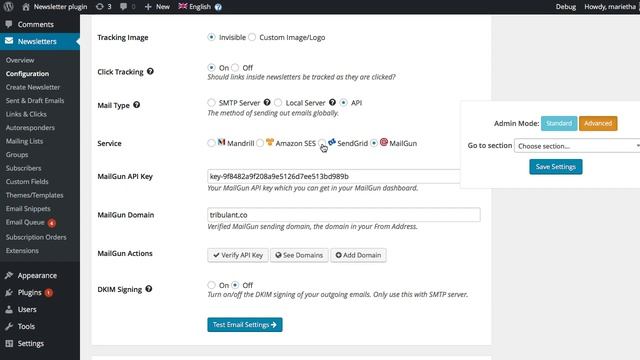This screenshot has height=360, width=640.
Task: Click Save Settings button
Action: tap(556, 167)
